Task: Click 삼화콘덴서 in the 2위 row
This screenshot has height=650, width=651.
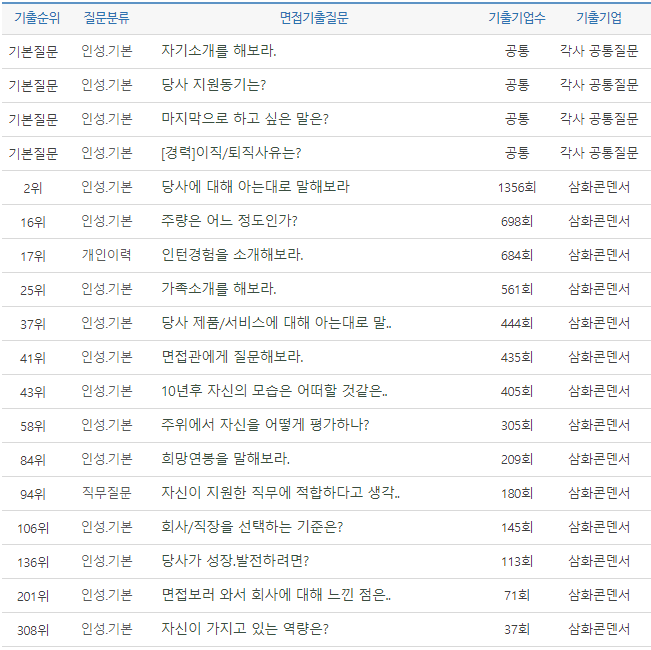Action: tap(598, 187)
